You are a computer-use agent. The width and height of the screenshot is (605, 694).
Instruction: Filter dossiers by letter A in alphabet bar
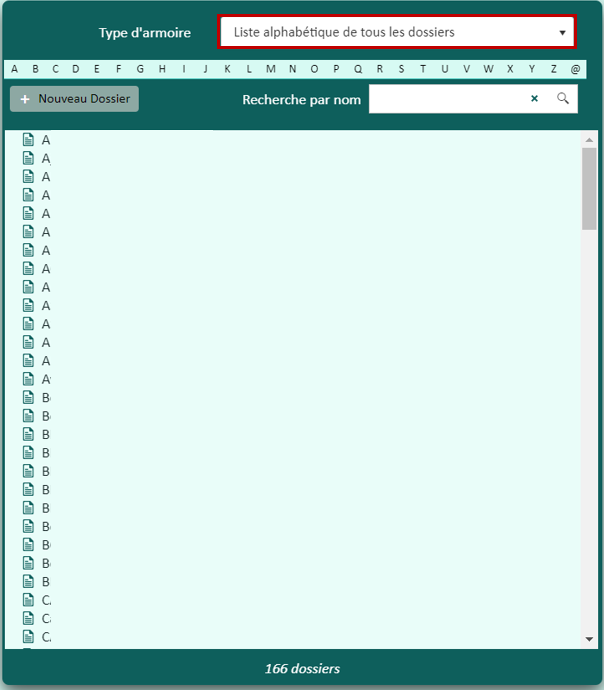(x=14, y=69)
